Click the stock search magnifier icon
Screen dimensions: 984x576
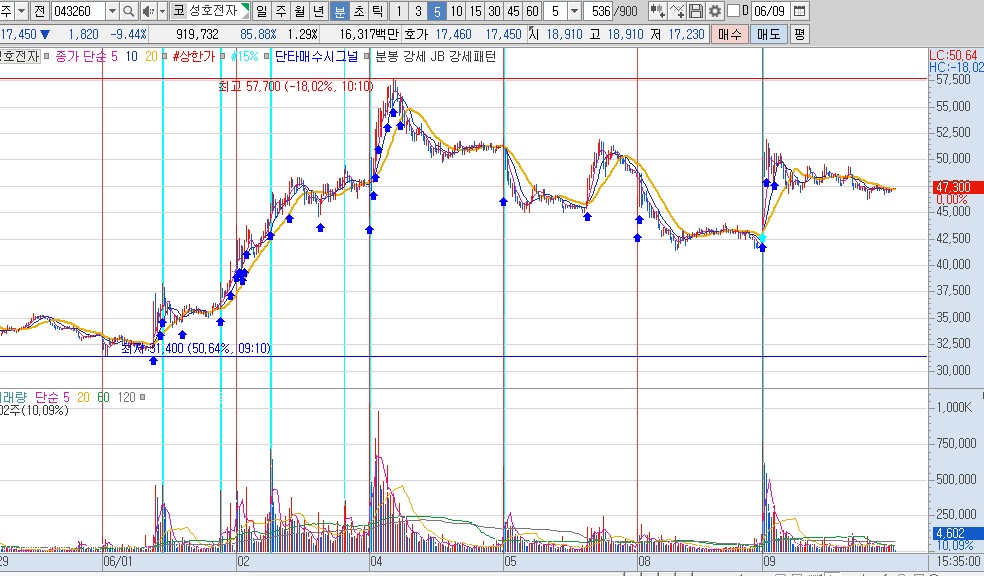click(128, 11)
